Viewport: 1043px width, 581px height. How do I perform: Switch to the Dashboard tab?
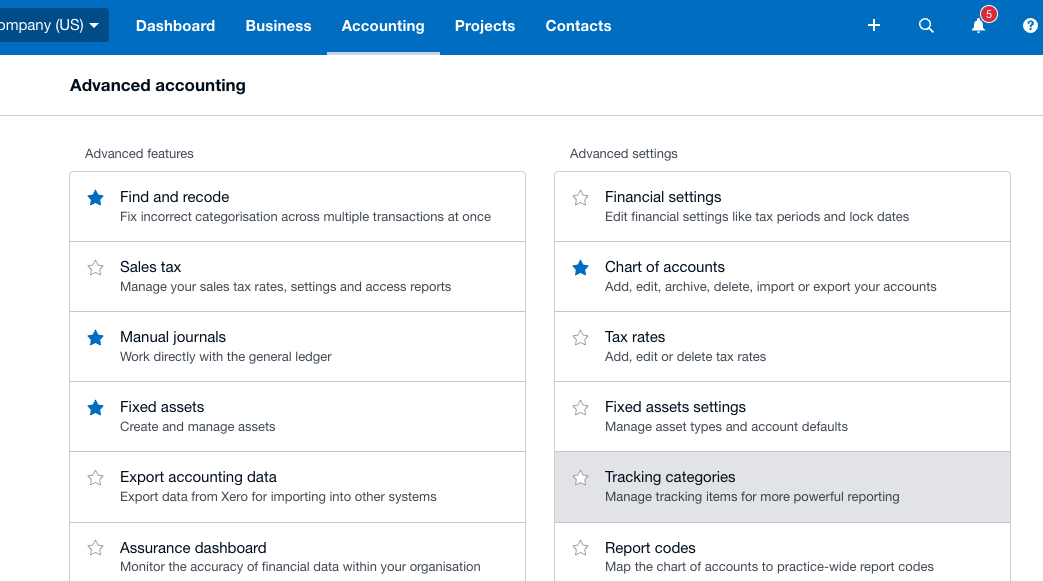coord(175,26)
